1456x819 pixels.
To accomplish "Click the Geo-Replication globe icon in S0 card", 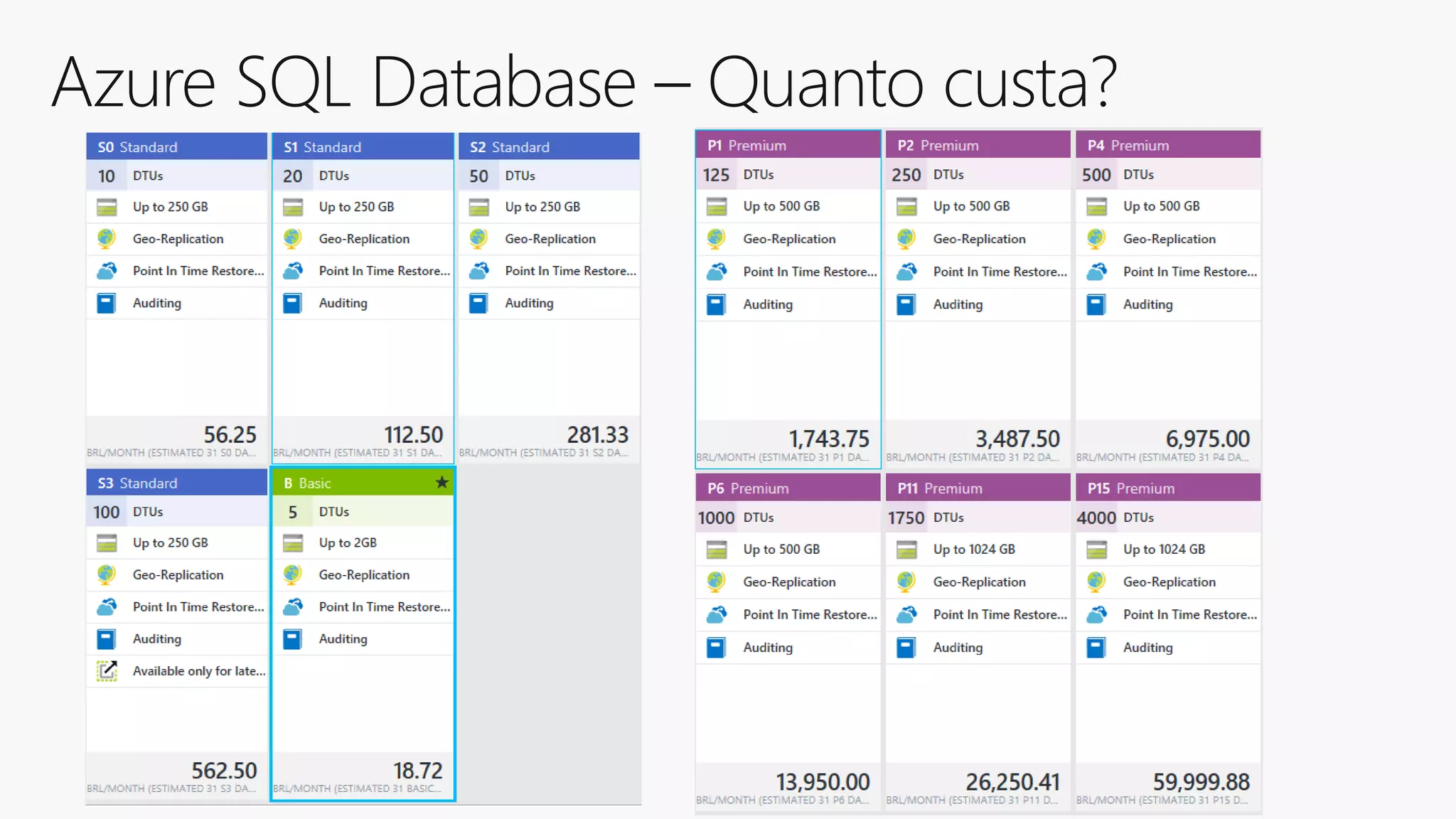I will 107,238.
